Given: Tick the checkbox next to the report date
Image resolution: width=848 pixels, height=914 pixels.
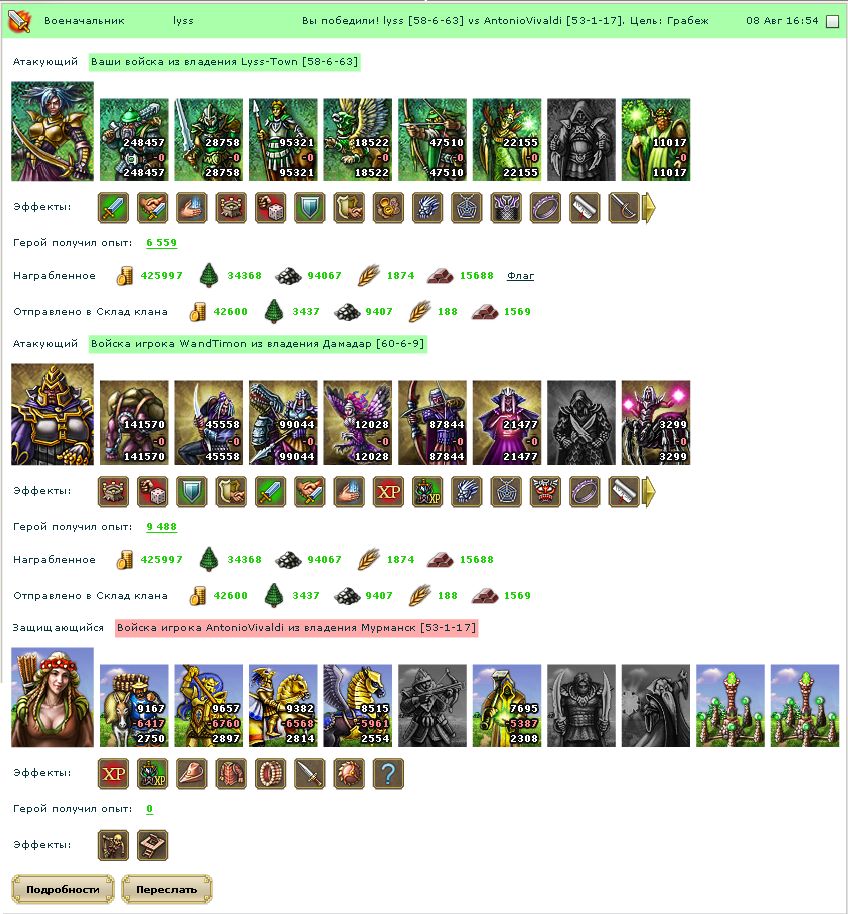Looking at the screenshot, I should pyautogui.click(x=833, y=21).
